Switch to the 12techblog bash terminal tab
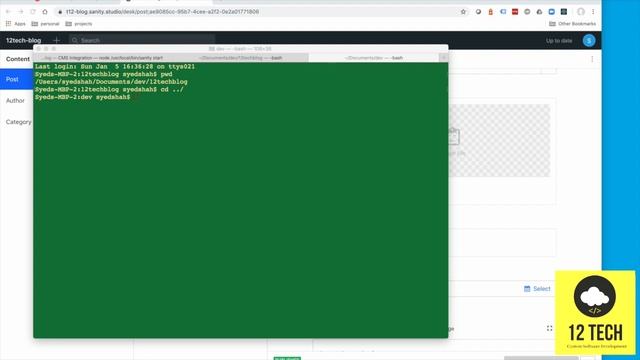640x360 pixels. tap(241, 58)
